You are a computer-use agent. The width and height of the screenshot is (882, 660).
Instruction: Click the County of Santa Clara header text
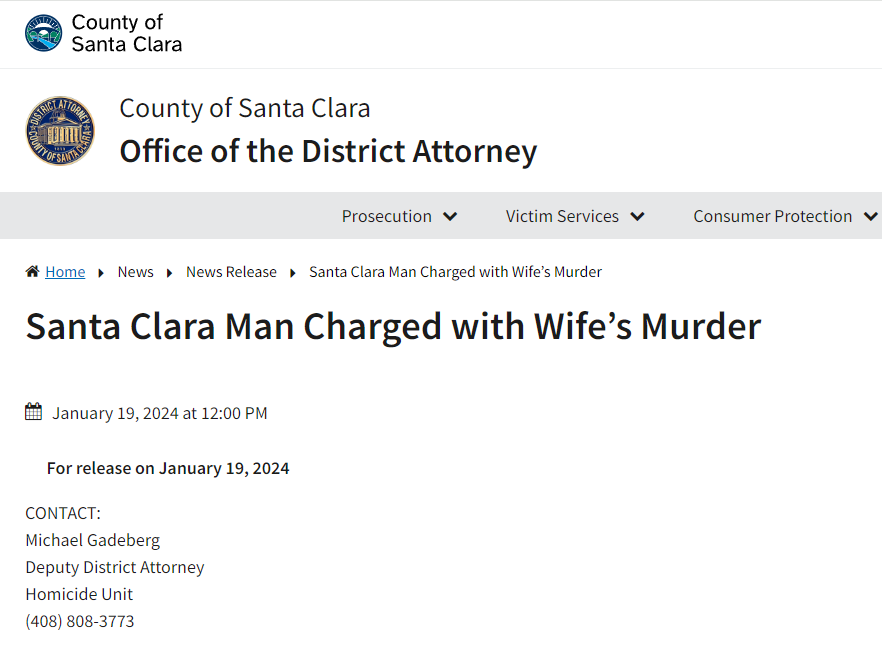click(126, 33)
